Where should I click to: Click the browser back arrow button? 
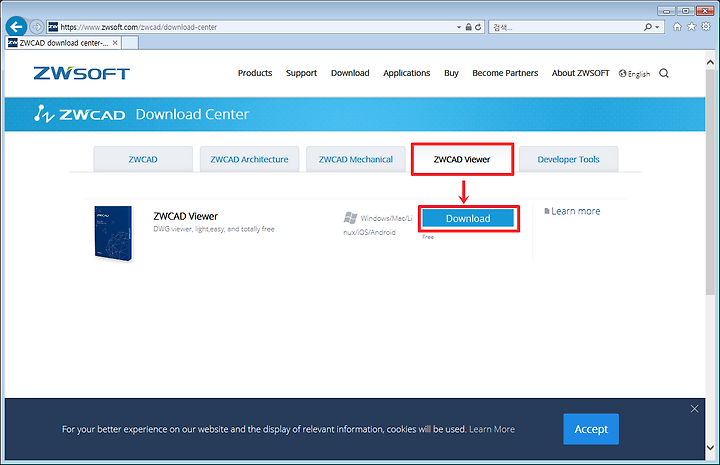pyautogui.click(x=17, y=27)
